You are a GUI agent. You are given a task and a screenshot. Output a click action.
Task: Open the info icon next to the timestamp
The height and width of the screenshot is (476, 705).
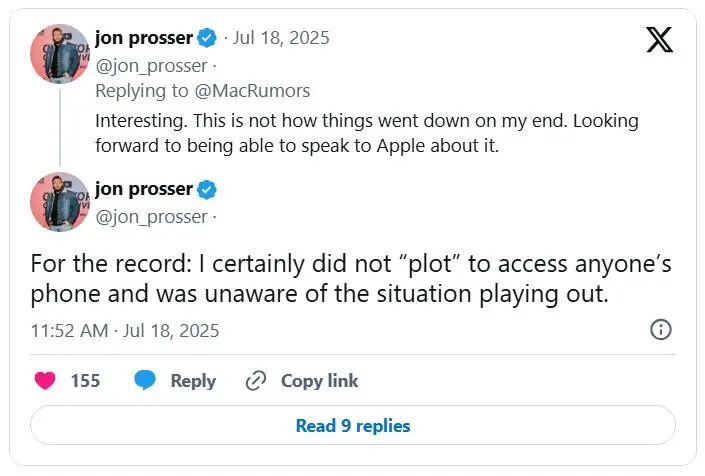click(660, 330)
